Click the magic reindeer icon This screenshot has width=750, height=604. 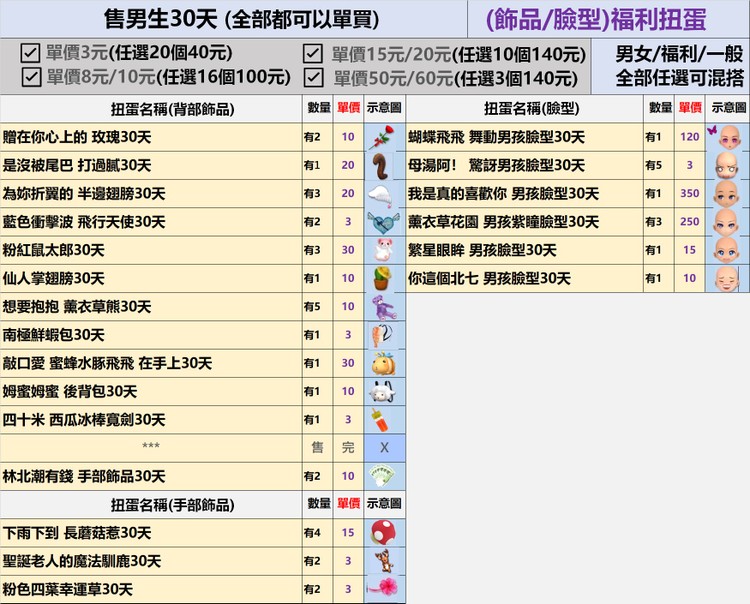tap(384, 561)
